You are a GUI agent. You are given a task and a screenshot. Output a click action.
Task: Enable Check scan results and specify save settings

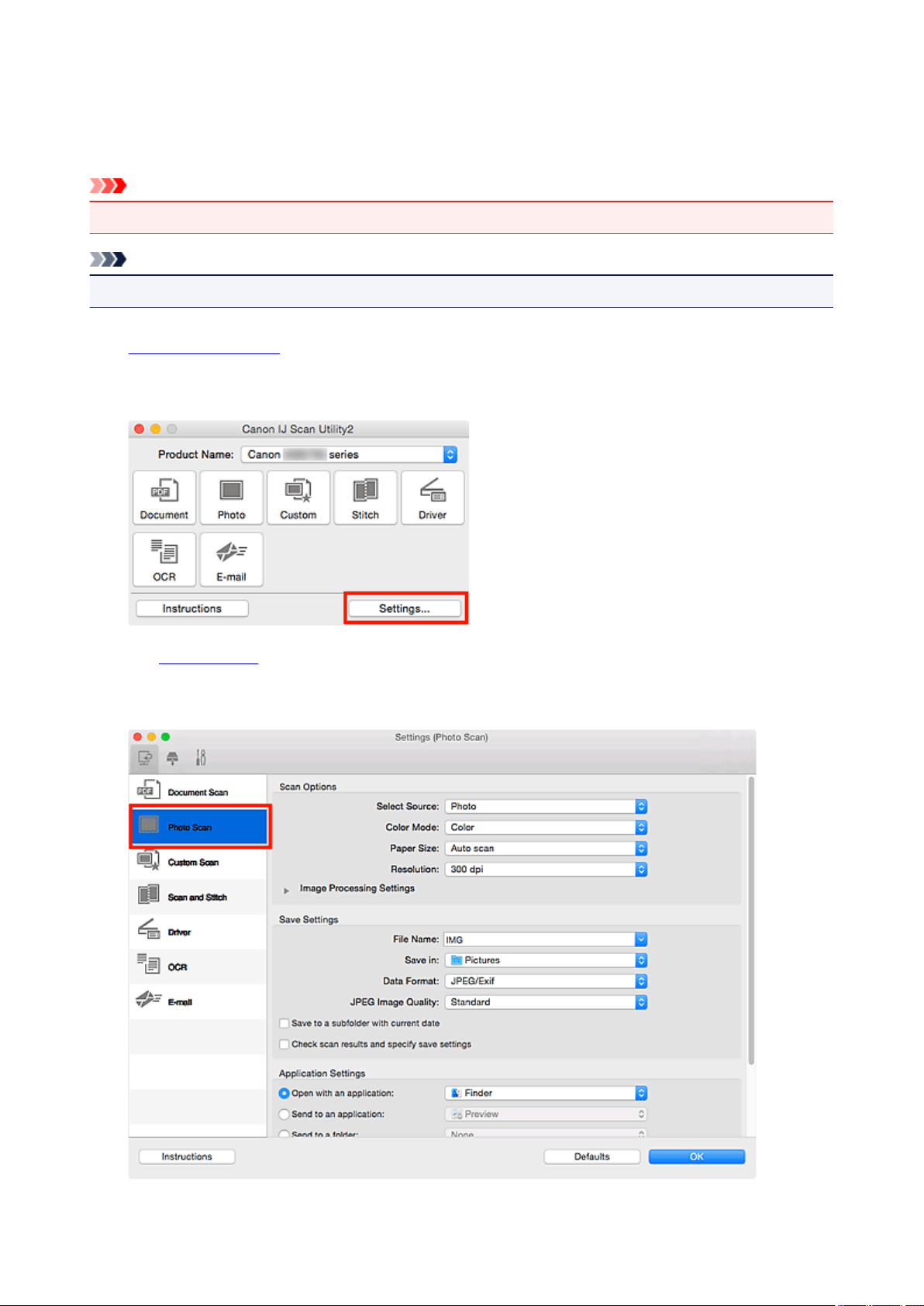[x=284, y=1044]
